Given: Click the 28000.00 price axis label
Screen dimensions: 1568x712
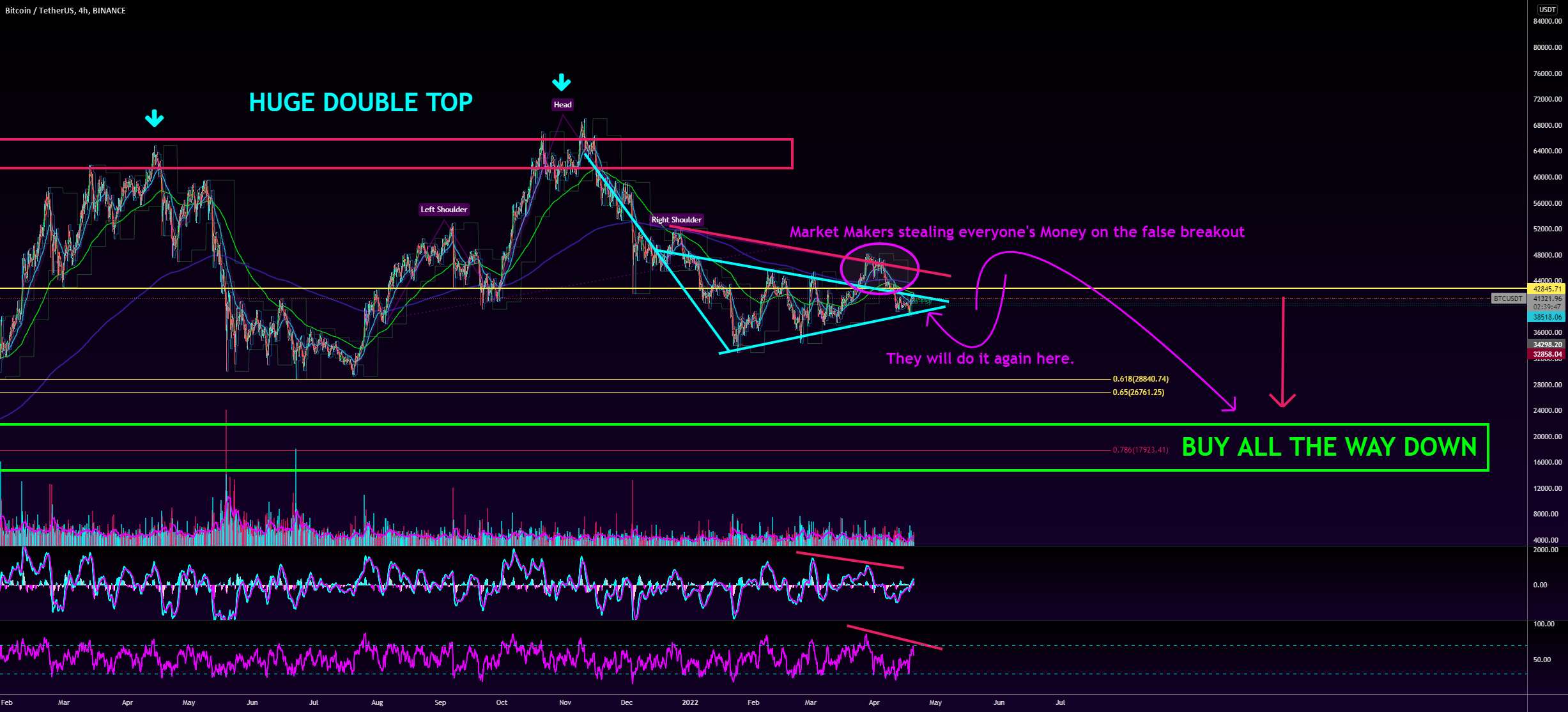Looking at the screenshot, I should coord(1547,385).
